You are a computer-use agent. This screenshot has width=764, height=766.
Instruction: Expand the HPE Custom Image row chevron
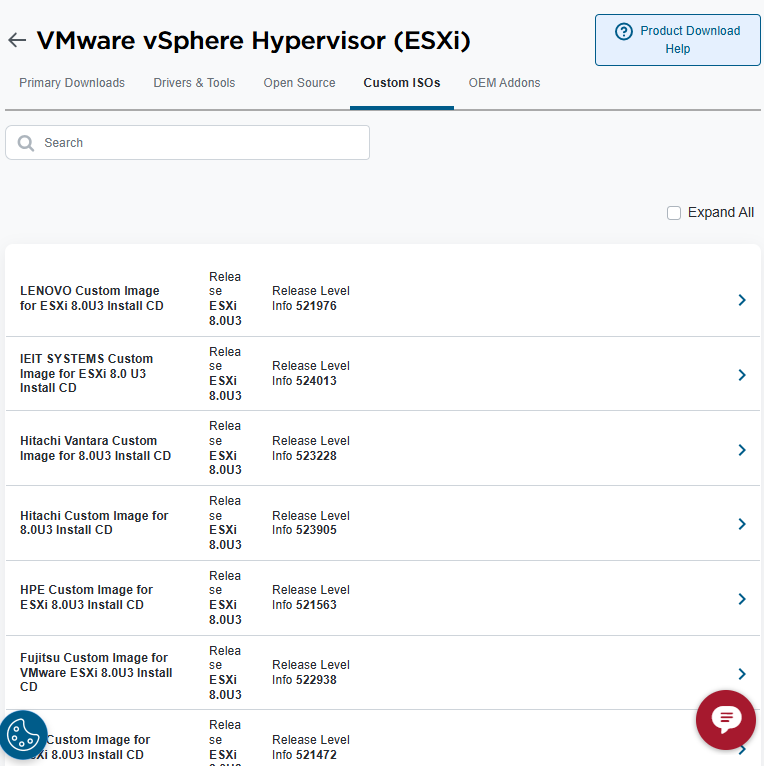(742, 599)
